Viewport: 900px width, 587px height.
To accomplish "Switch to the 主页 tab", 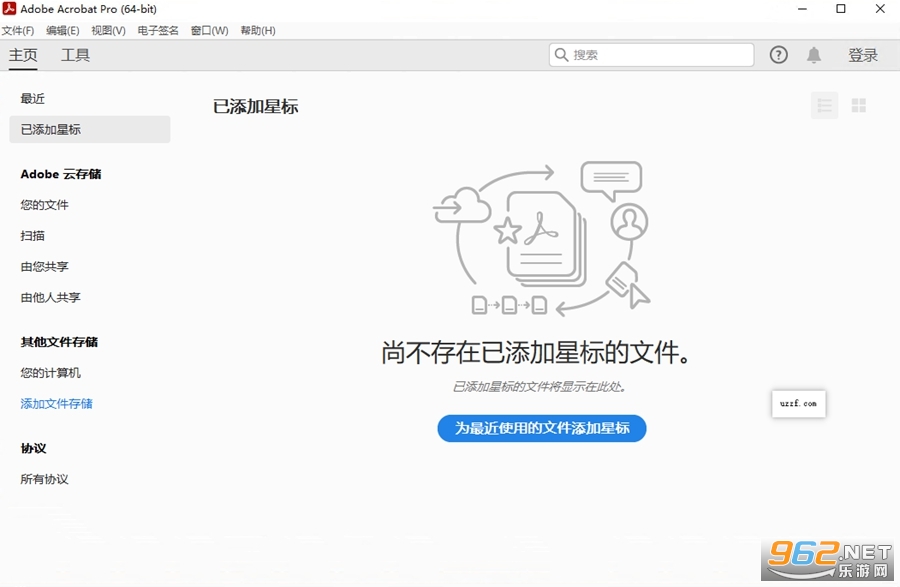I will click(x=23, y=55).
